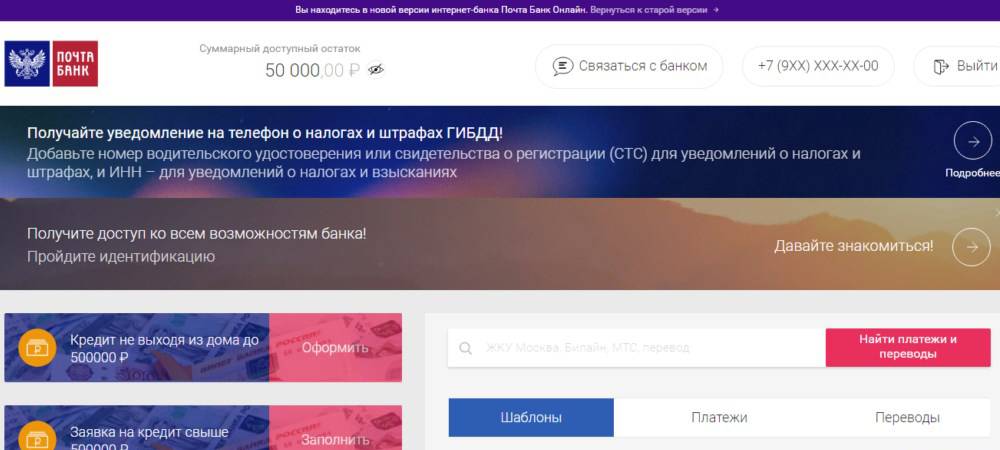This screenshot has height=450, width=1000.
Task: Open the Платежи tab
Action: (719, 418)
